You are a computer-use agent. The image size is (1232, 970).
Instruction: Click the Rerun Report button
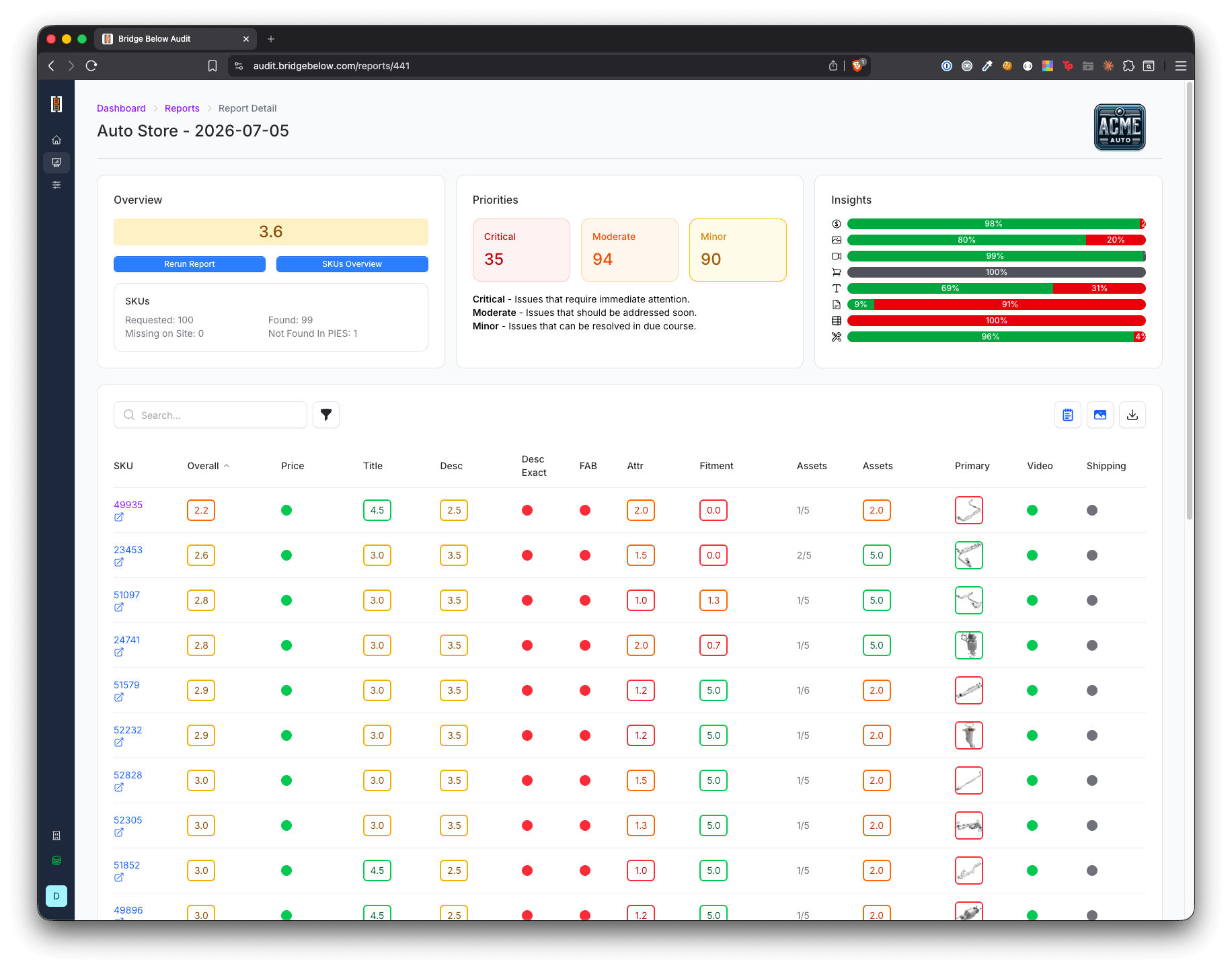coord(190,264)
